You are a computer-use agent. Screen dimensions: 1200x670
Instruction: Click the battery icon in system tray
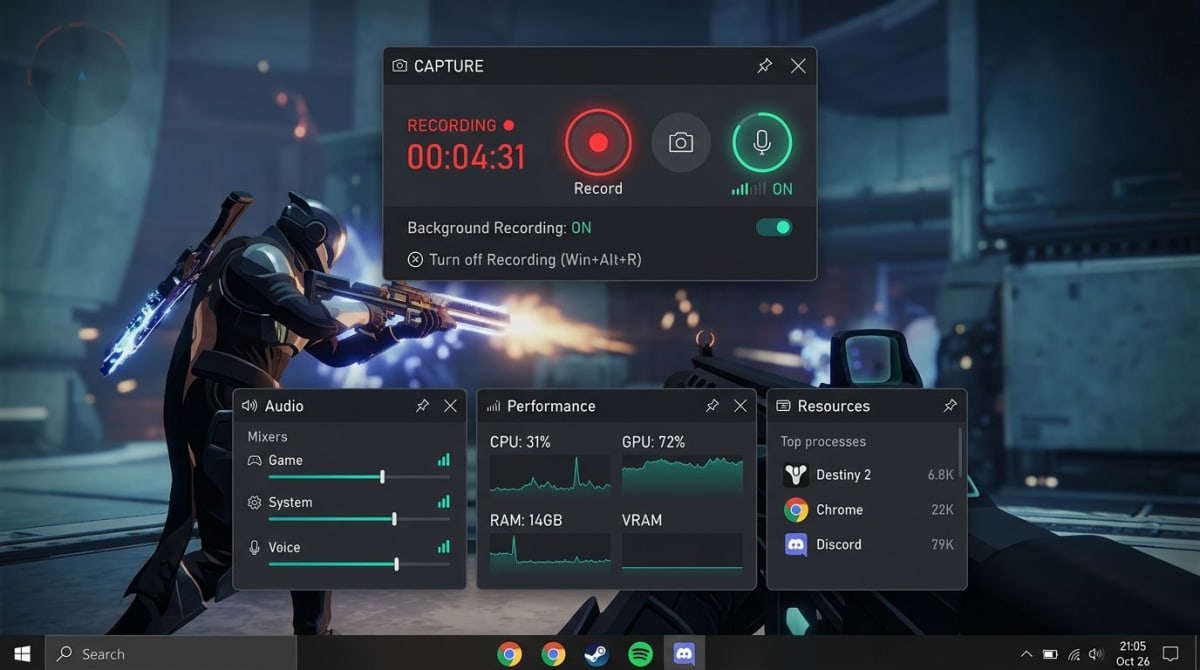click(1050, 654)
